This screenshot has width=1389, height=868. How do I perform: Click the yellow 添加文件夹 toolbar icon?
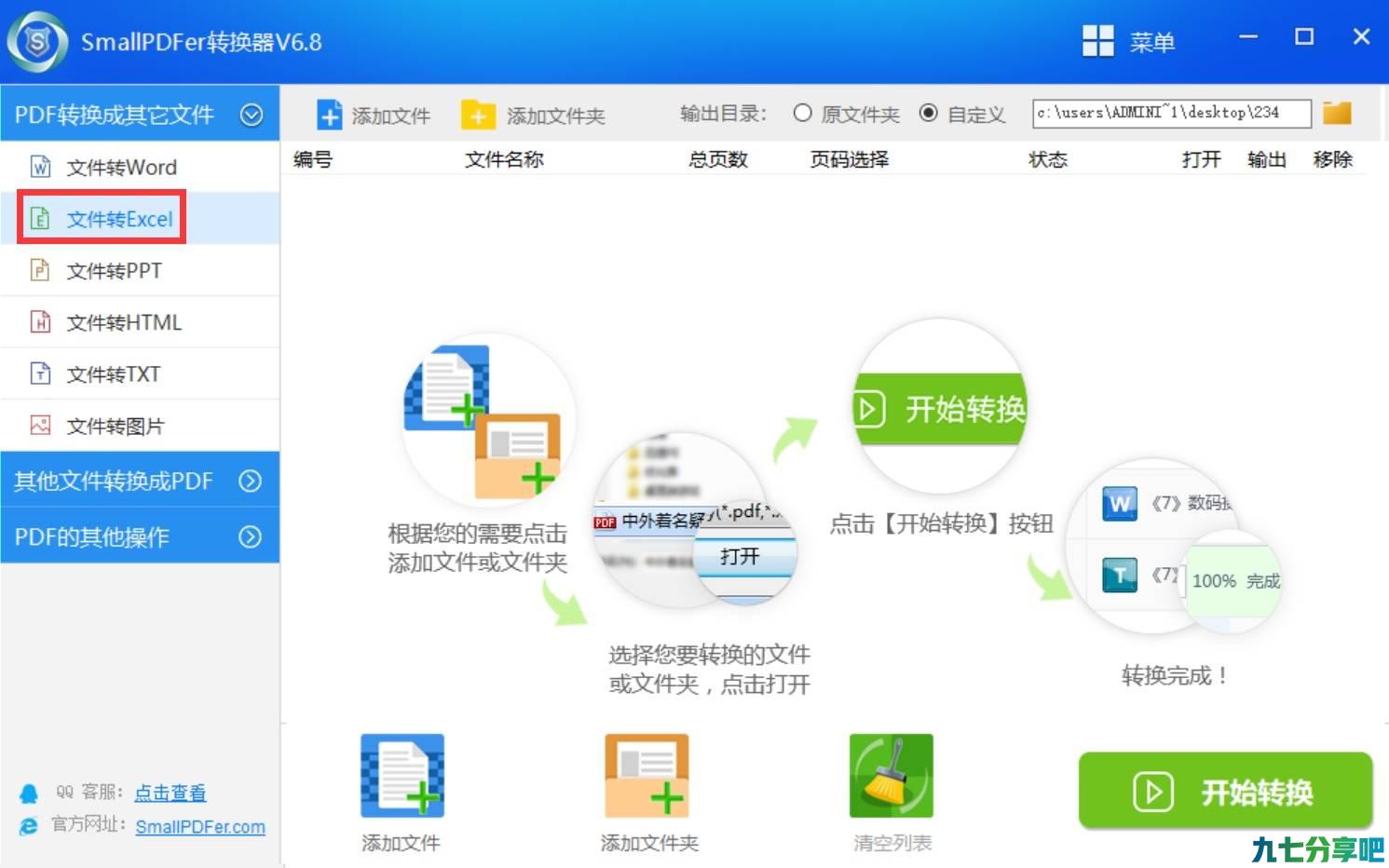point(478,115)
